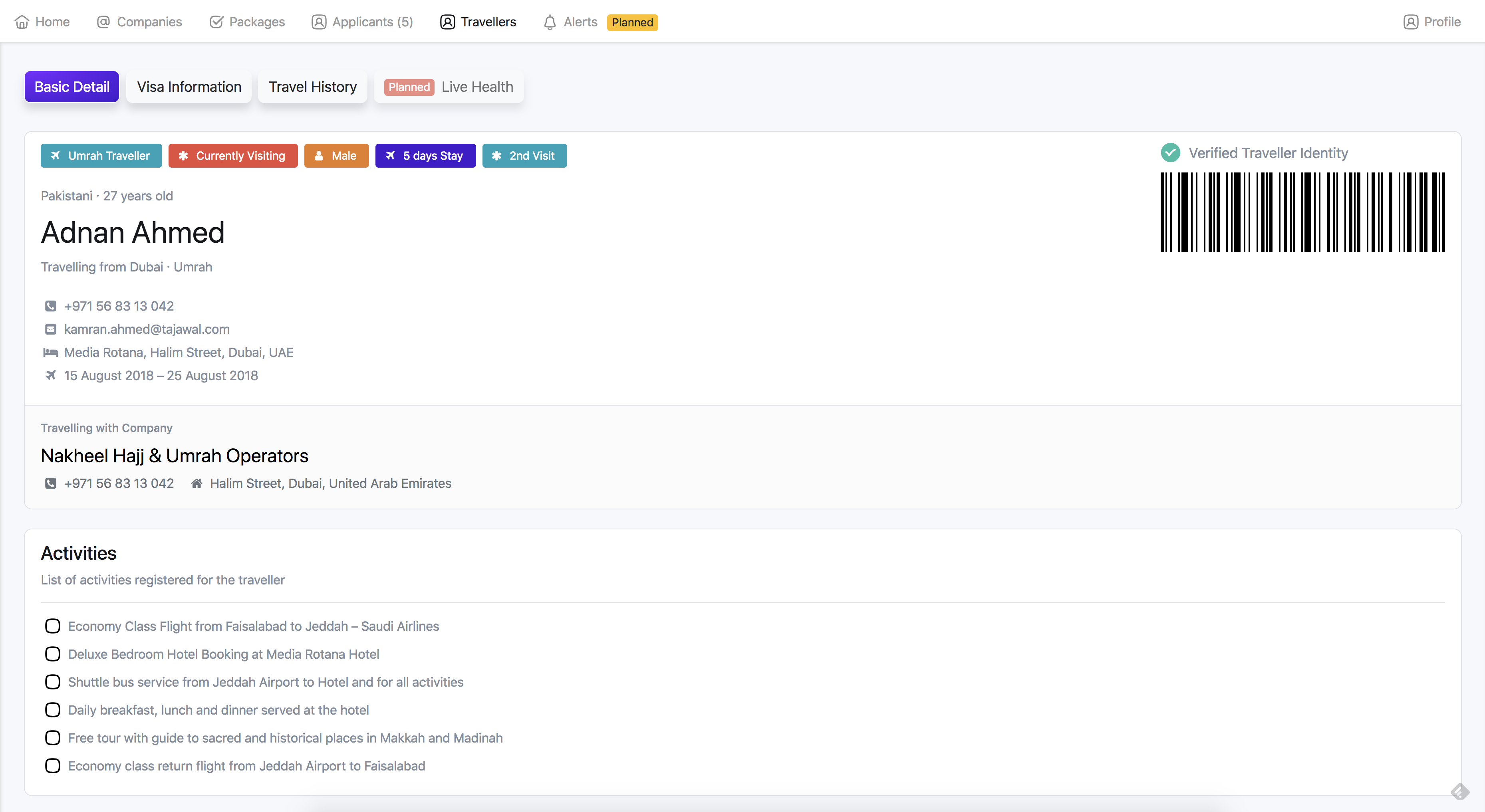The height and width of the screenshot is (812, 1485).
Task: Go to Applicants (5) in navigation
Action: (363, 22)
